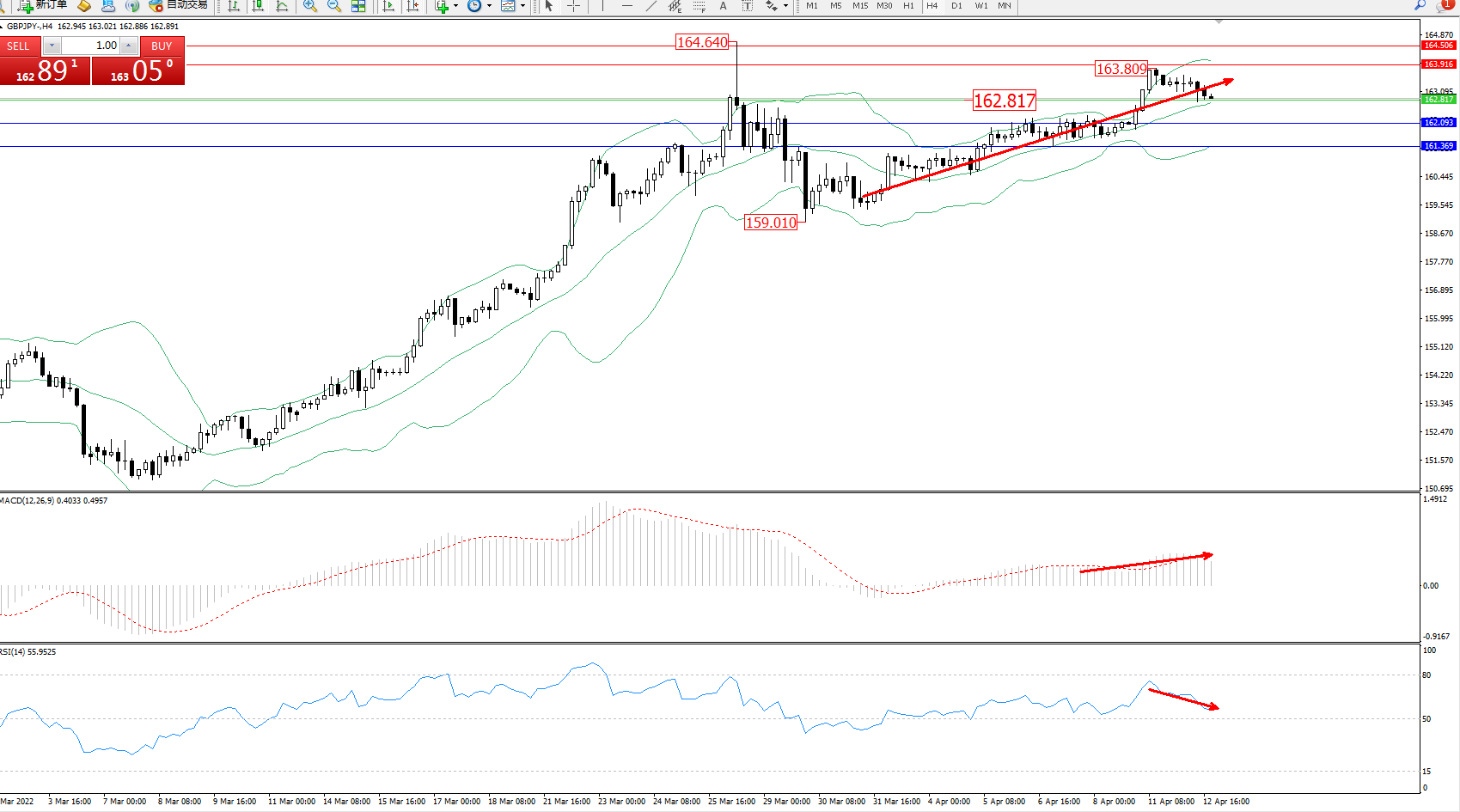Open the search magnifier at top right
Screen dimensions: 1460x812
point(1420,6)
